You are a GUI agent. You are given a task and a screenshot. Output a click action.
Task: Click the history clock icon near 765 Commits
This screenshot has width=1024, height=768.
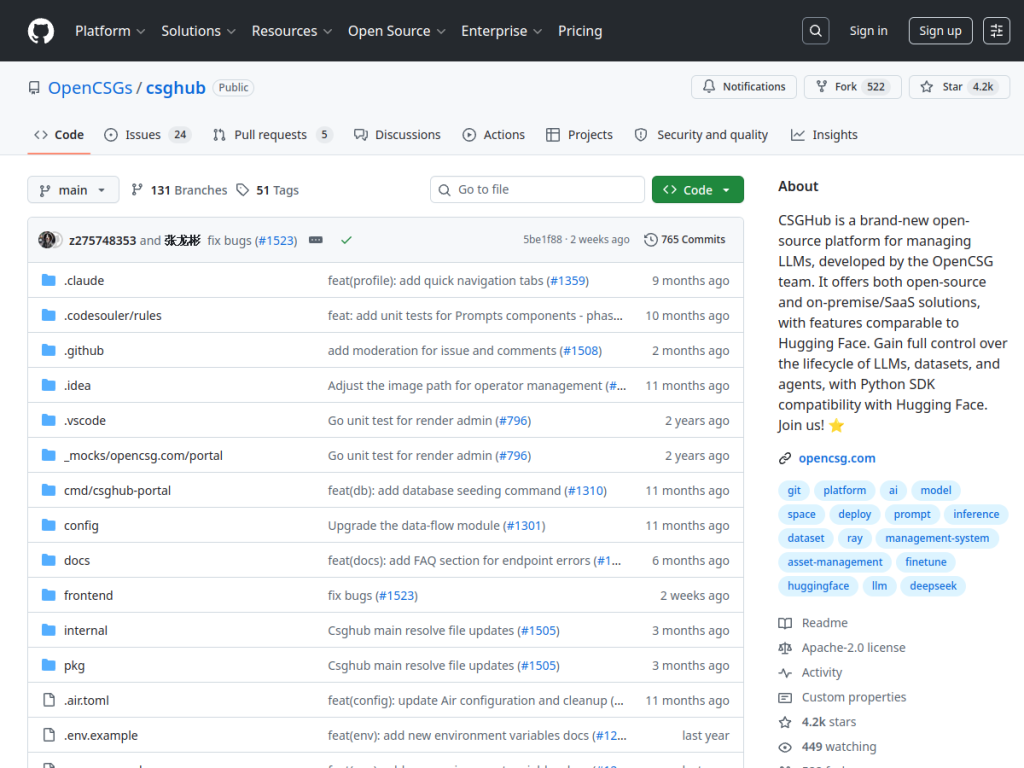click(x=650, y=240)
